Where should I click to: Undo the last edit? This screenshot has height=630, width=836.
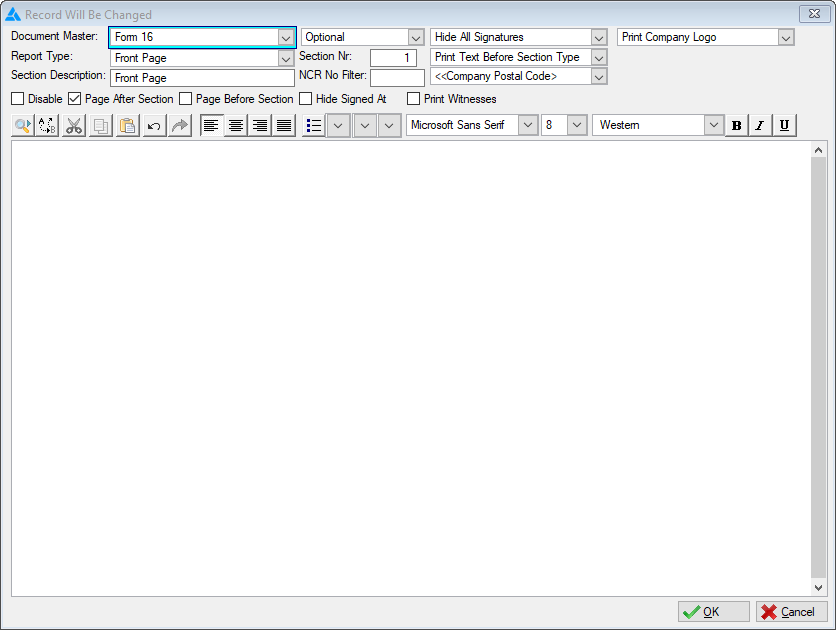pos(153,126)
